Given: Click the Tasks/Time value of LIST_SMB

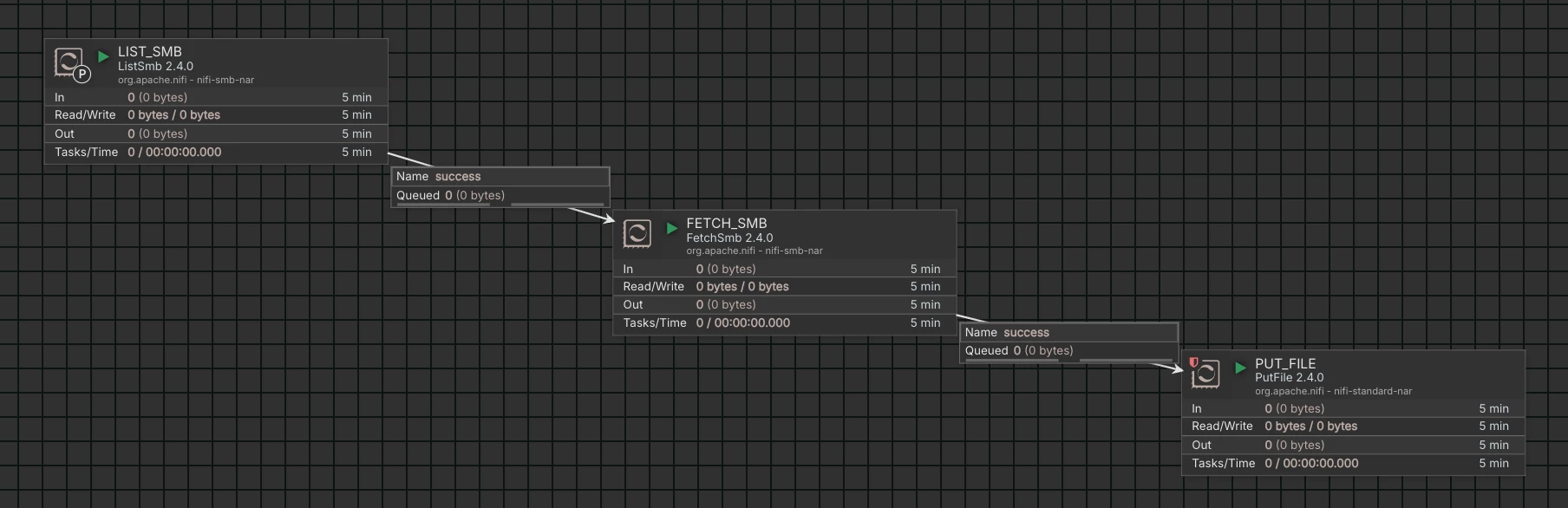Looking at the screenshot, I should coord(174,152).
